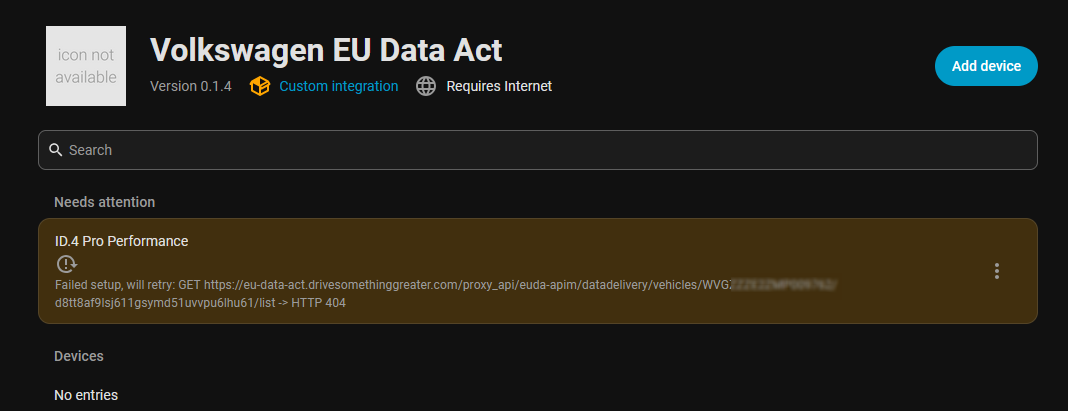Click the magnifying glass search icon
The width and height of the screenshot is (1068, 411).
coord(56,150)
